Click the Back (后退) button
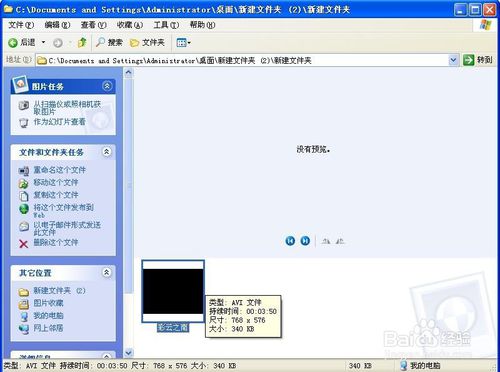 (x=22, y=43)
